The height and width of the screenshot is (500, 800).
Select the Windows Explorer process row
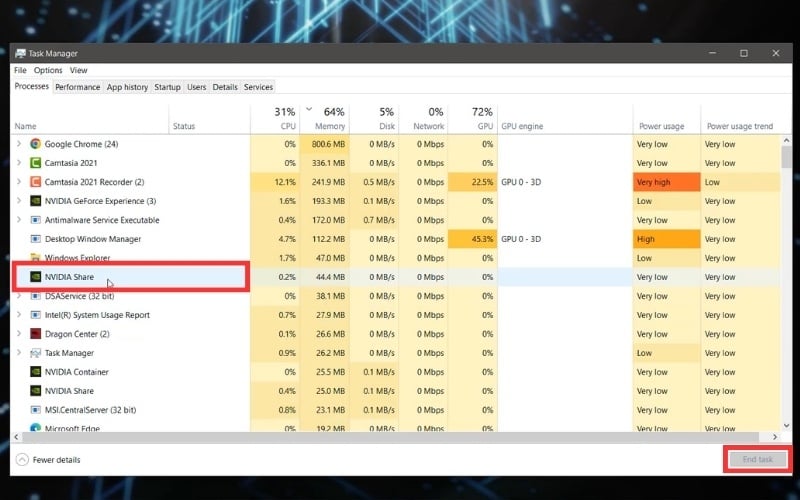point(395,258)
